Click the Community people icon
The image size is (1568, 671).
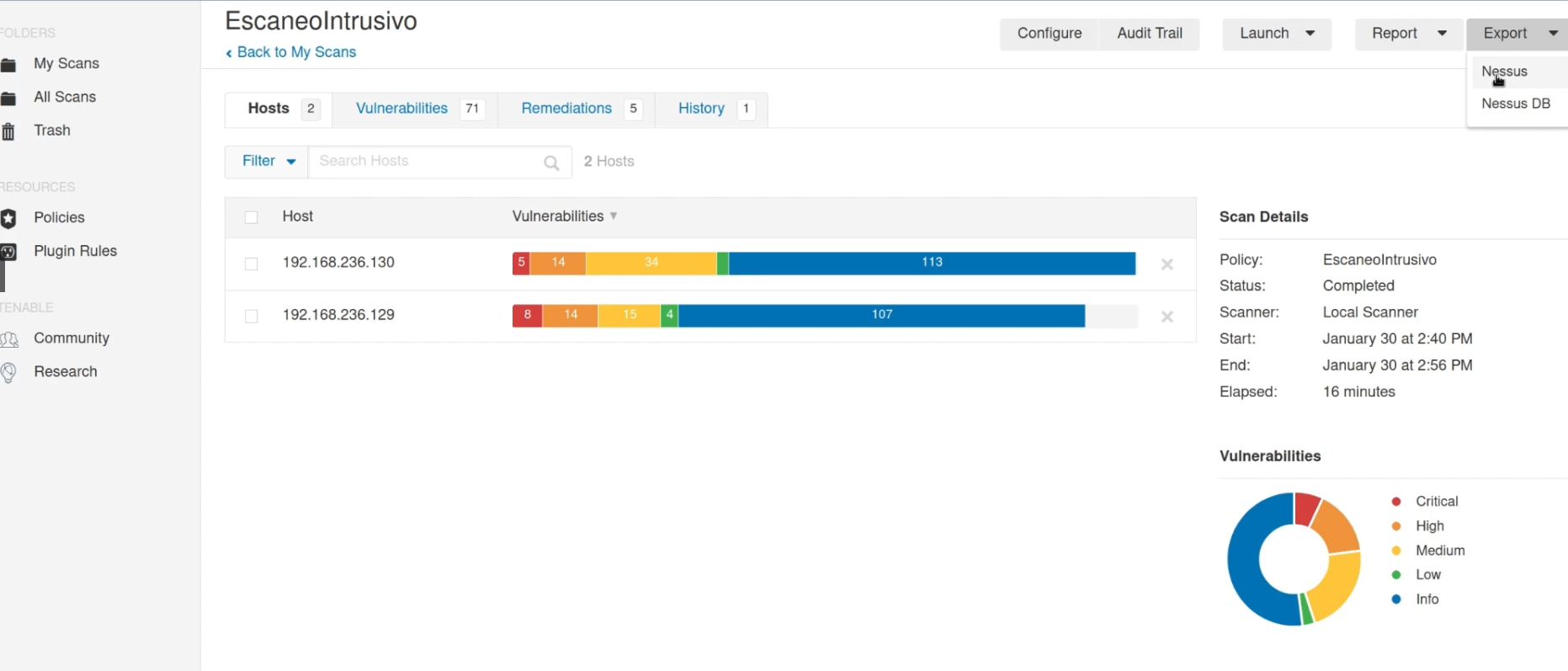click(9, 339)
